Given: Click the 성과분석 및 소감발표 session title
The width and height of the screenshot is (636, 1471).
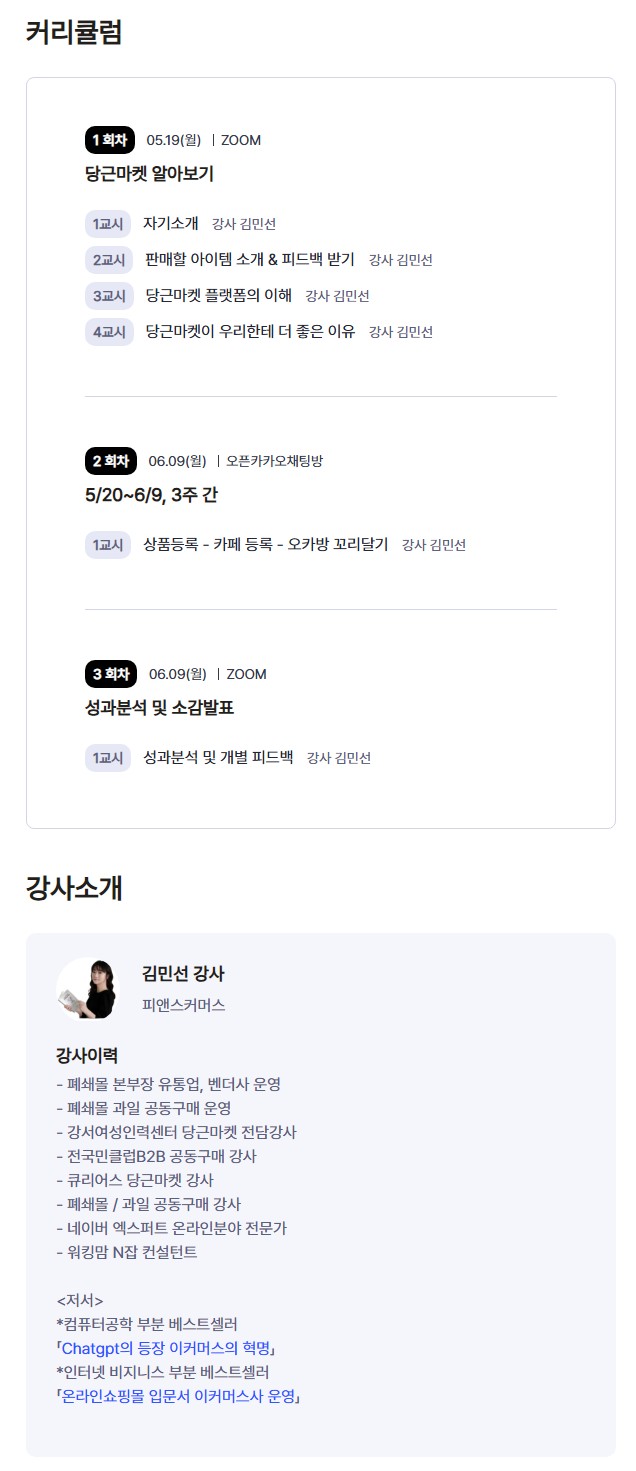Looking at the screenshot, I should (160, 708).
